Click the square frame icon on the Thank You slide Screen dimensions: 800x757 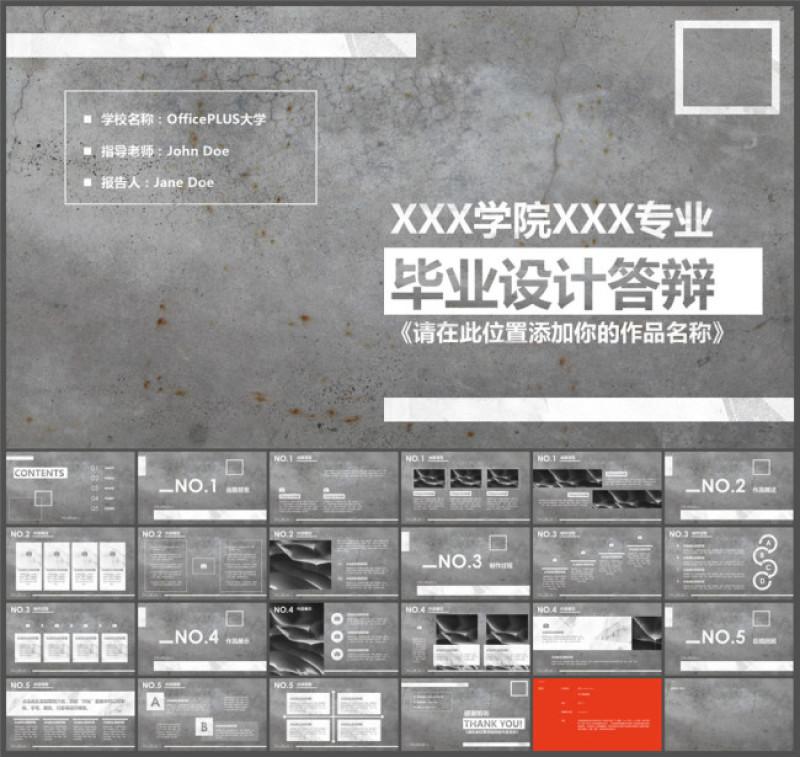519,689
